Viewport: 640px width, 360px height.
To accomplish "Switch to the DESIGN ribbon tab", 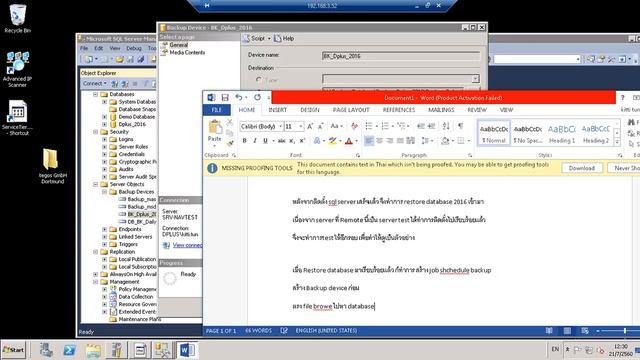I will click(310, 110).
